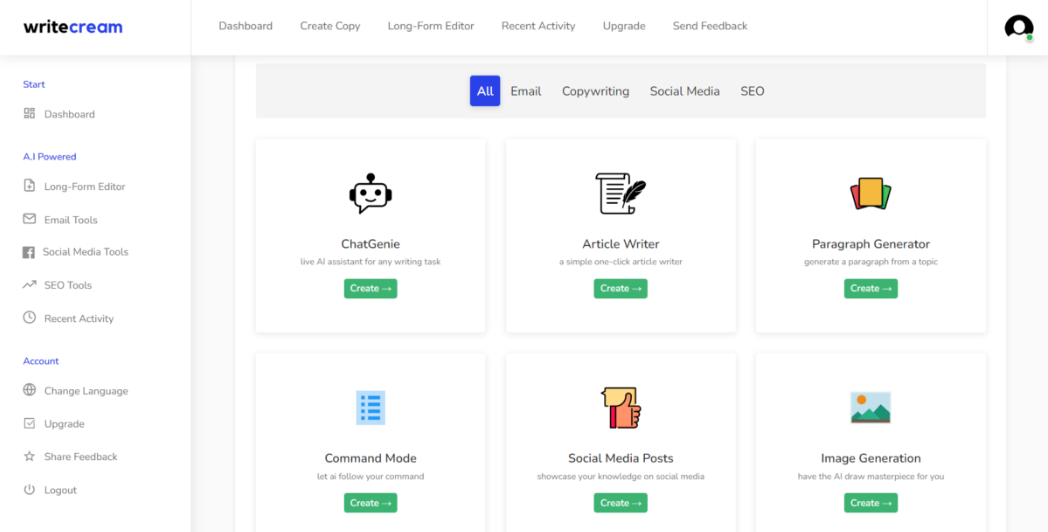Click the ChatGenie card title
Viewport: 1048px width, 532px height.
coord(370,244)
